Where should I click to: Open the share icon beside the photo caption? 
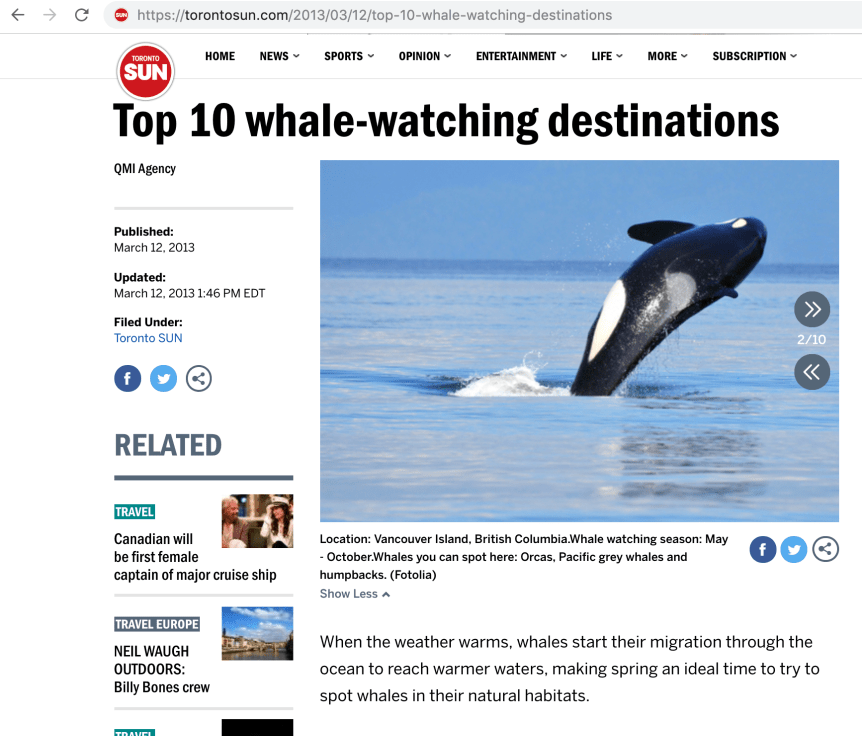click(825, 549)
